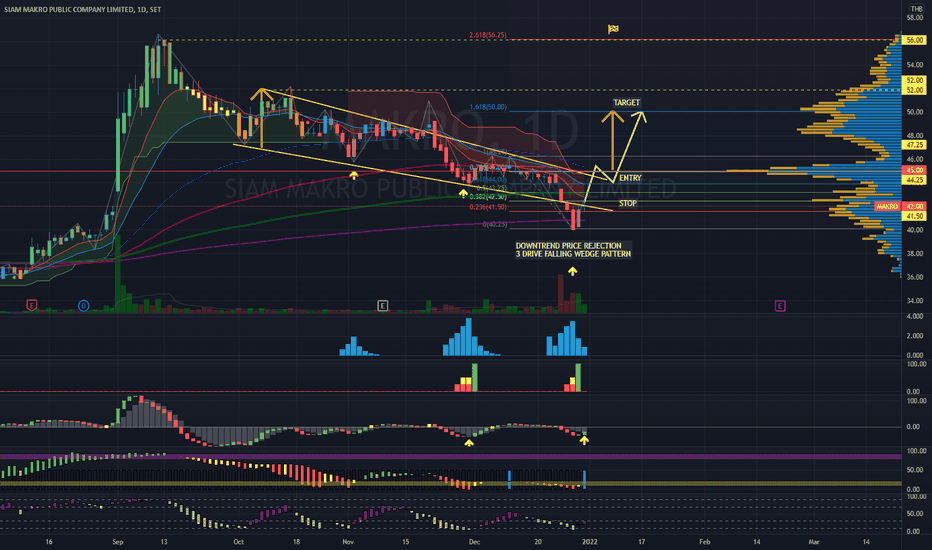Click the 36.00 price scale value

click(914, 277)
